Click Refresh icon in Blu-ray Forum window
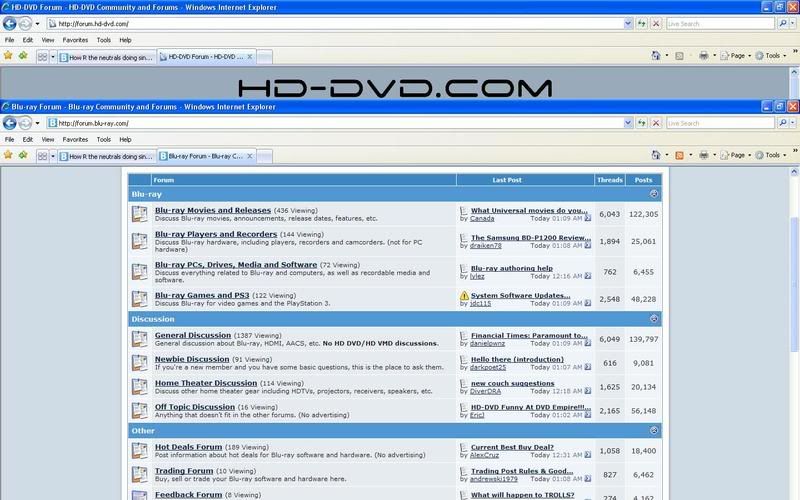This screenshot has height=500, width=800. [641, 123]
